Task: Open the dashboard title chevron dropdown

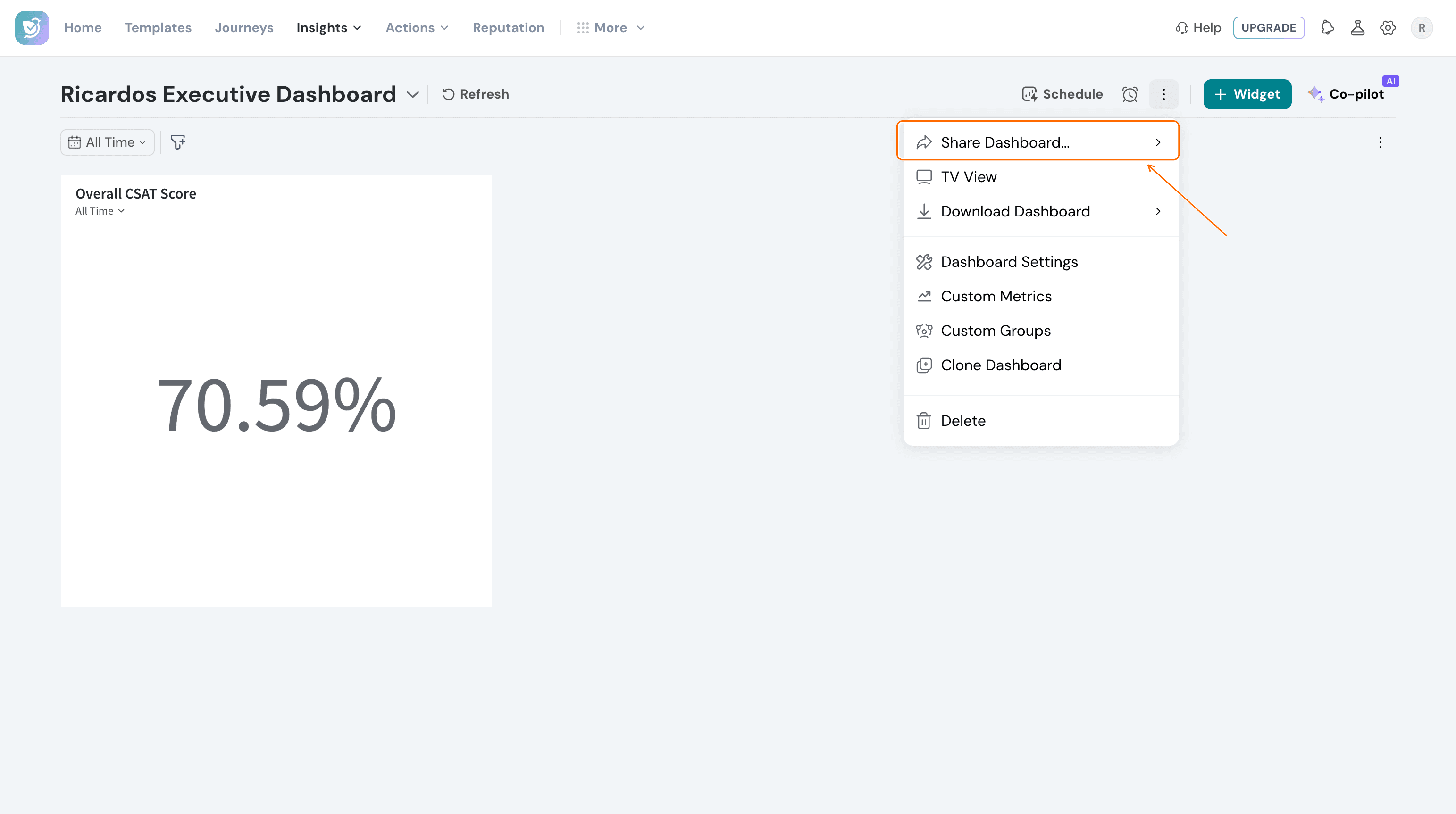Action: click(413, 94)
